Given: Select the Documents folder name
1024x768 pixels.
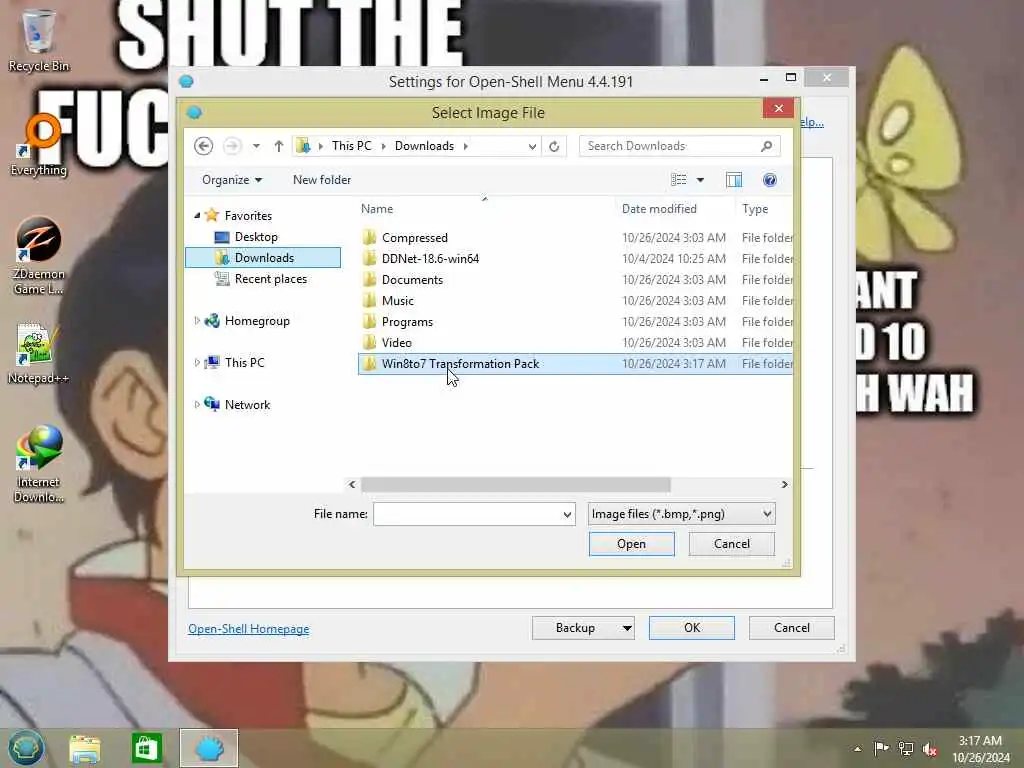Looking at the screenshot, I should [412, 280].
